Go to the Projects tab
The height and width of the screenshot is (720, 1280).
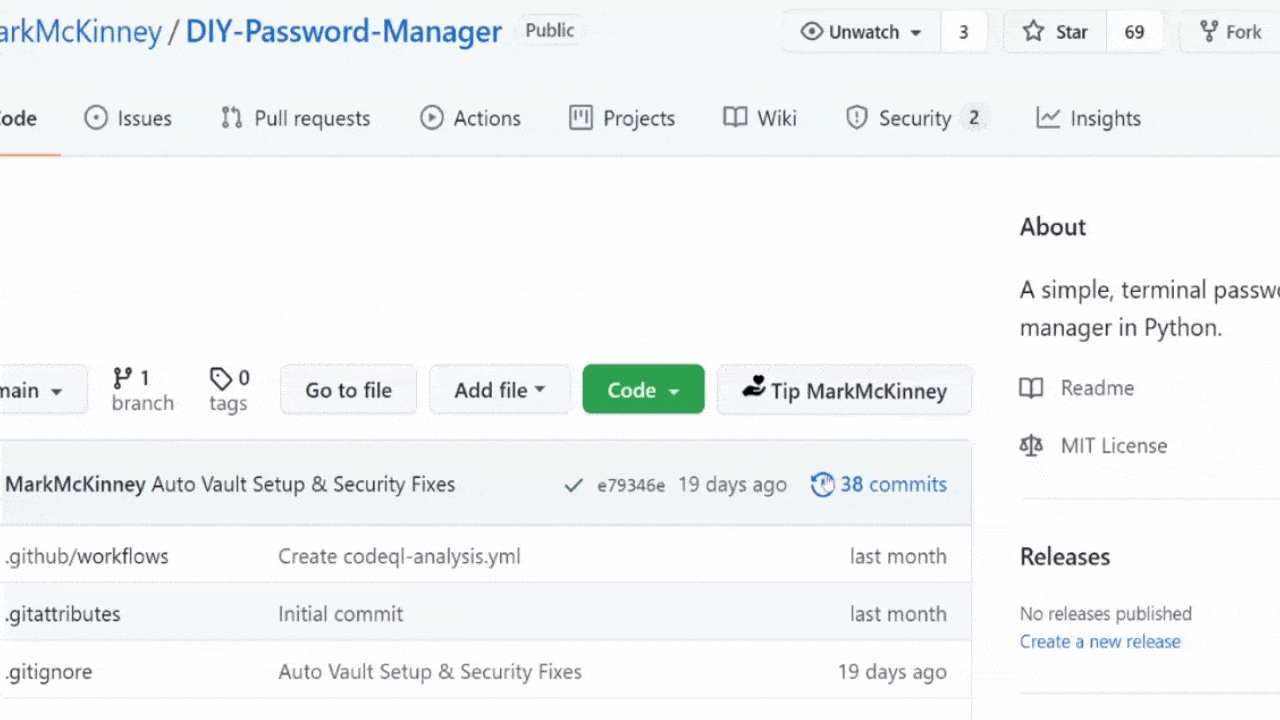click(x=622, y=118)
